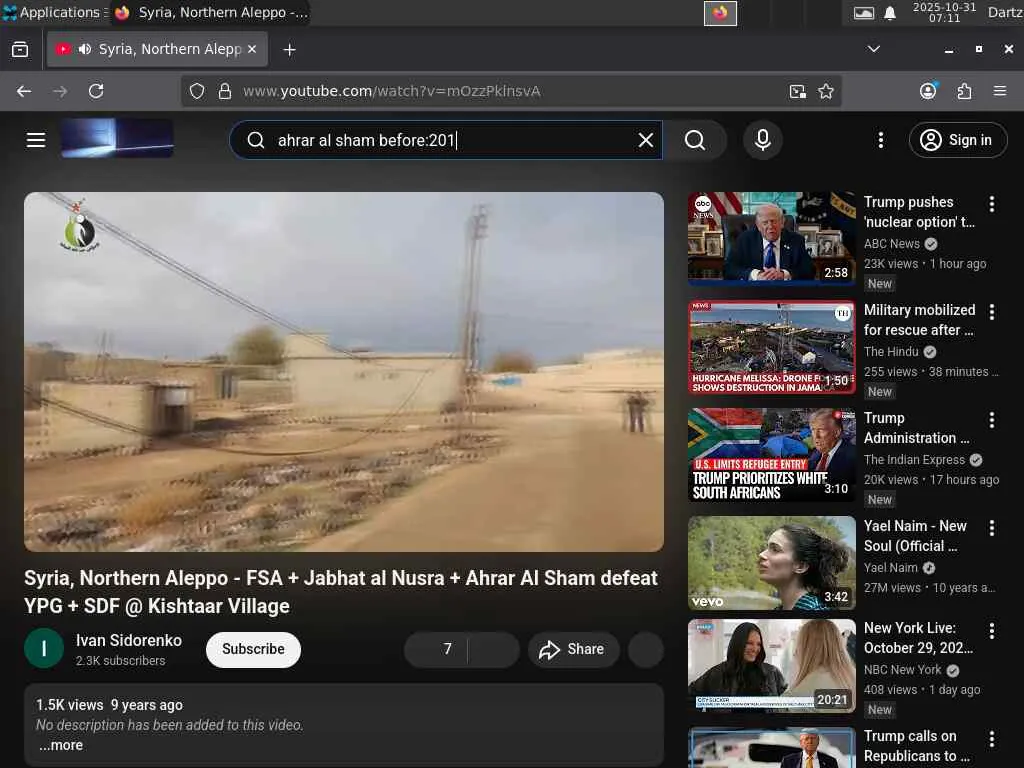Viewport: 1024px width, 768px height.
Task: Click the Dartz user label in panel
Action: point(1004,12)
